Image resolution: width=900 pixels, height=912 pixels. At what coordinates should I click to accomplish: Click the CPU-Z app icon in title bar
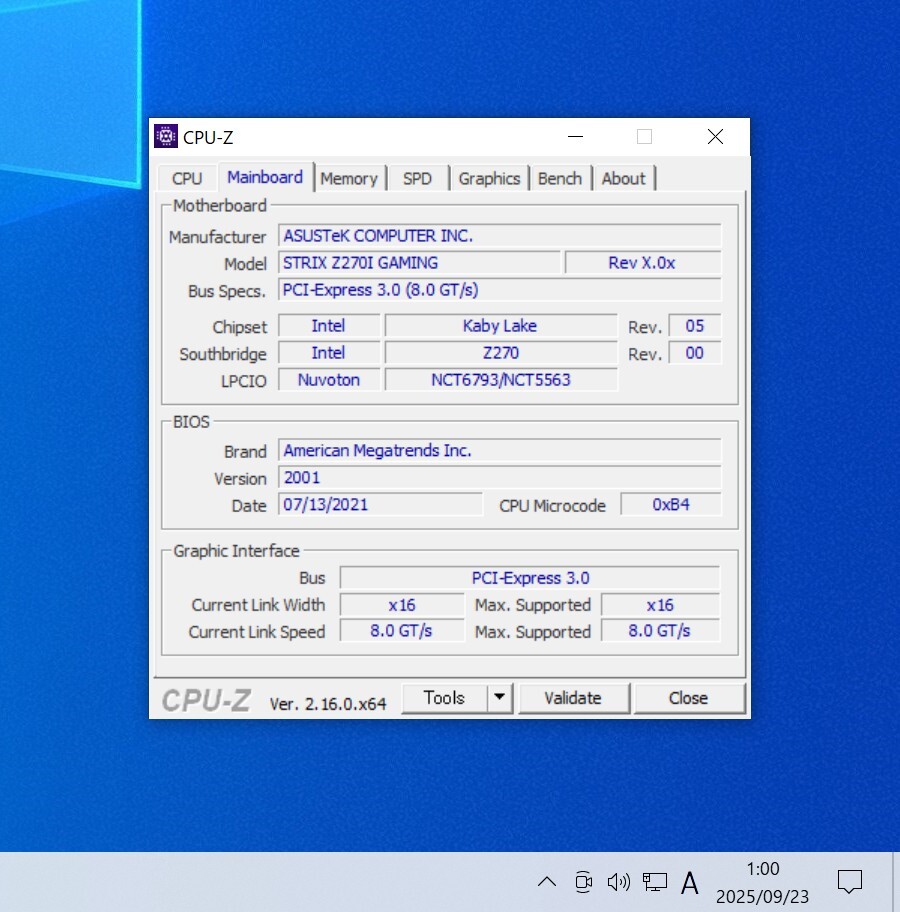[x=166, y=137]
